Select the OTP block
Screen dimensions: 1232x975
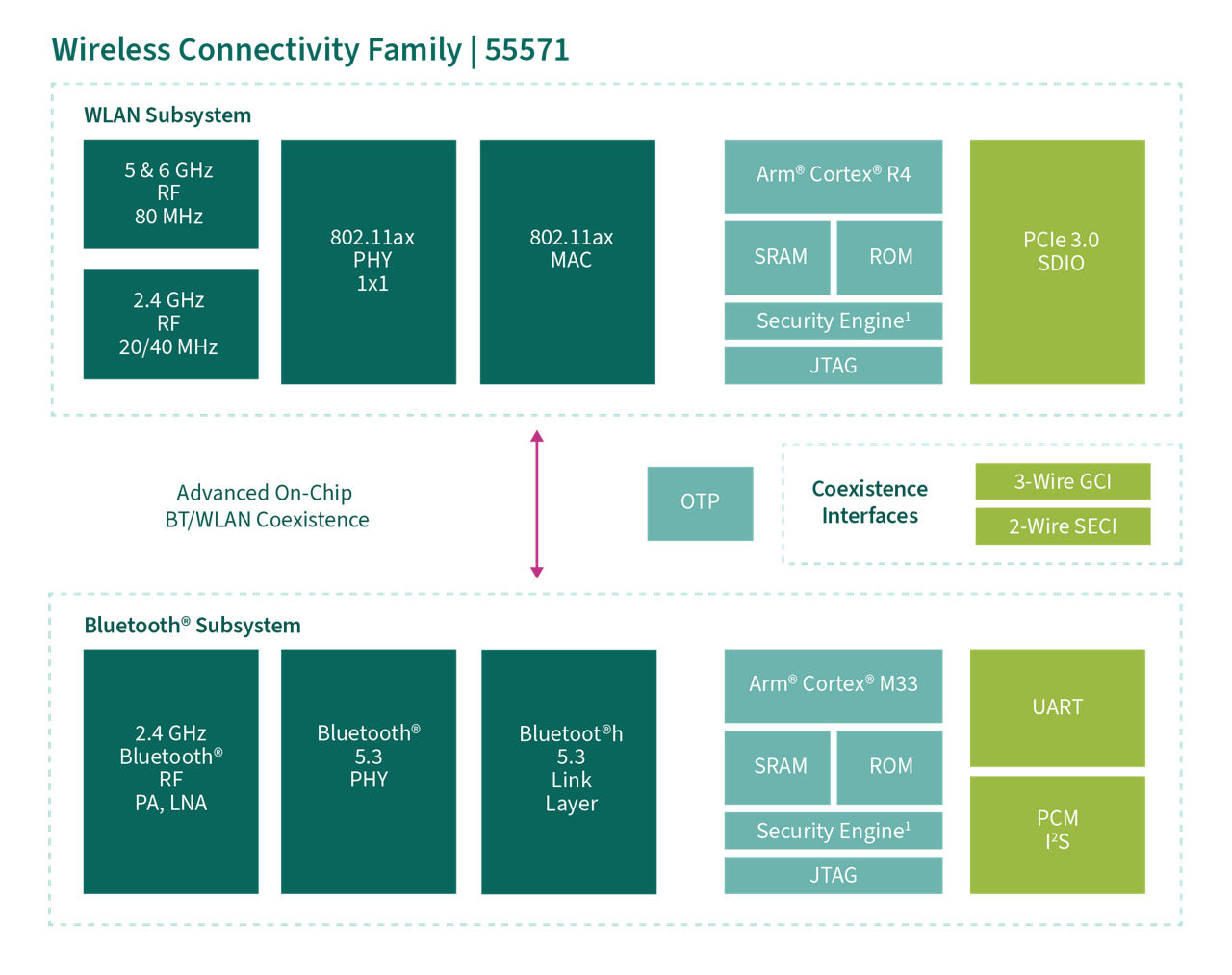pyautogui.click(x=700, y=503)
